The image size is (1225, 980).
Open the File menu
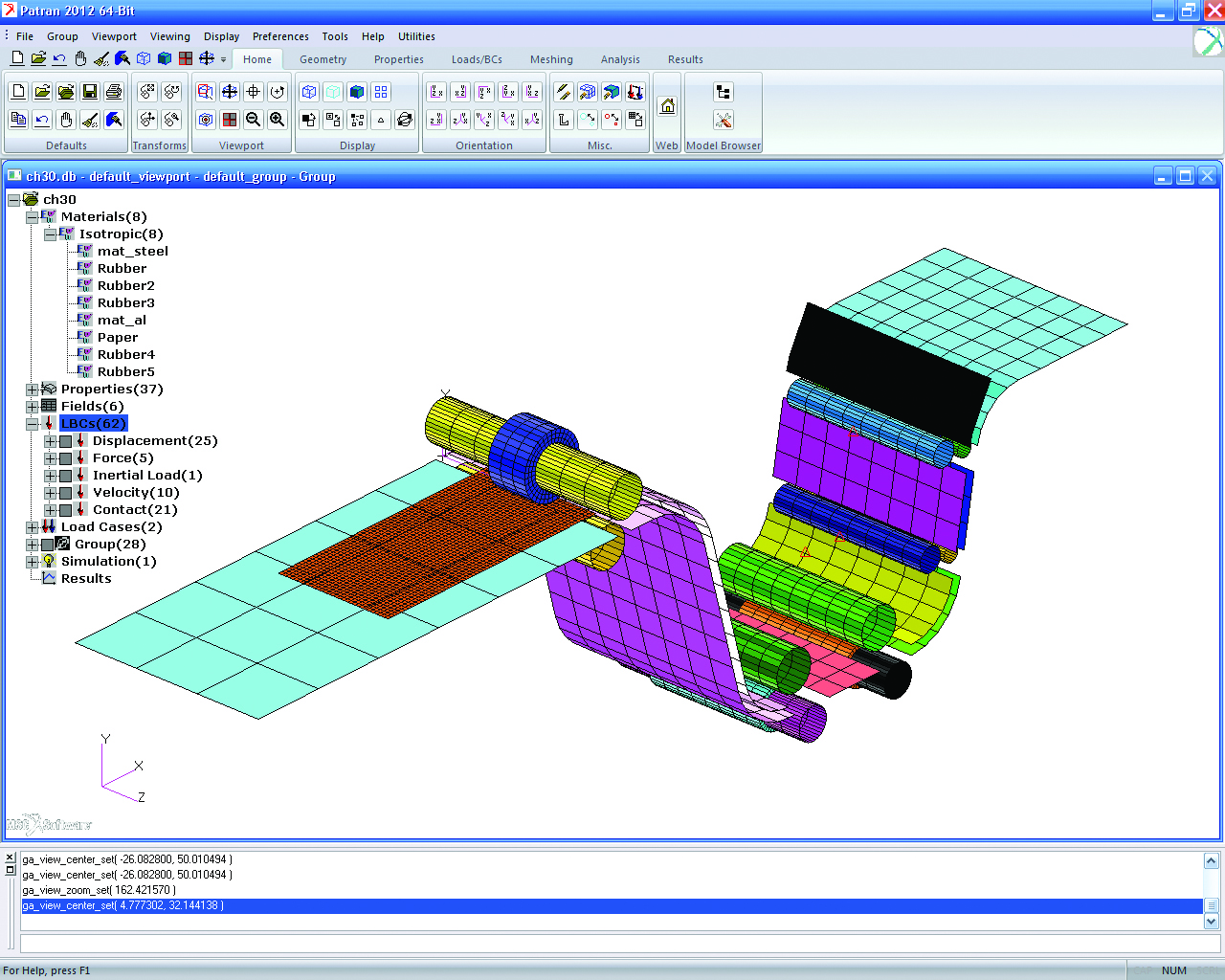click(25, 36)
